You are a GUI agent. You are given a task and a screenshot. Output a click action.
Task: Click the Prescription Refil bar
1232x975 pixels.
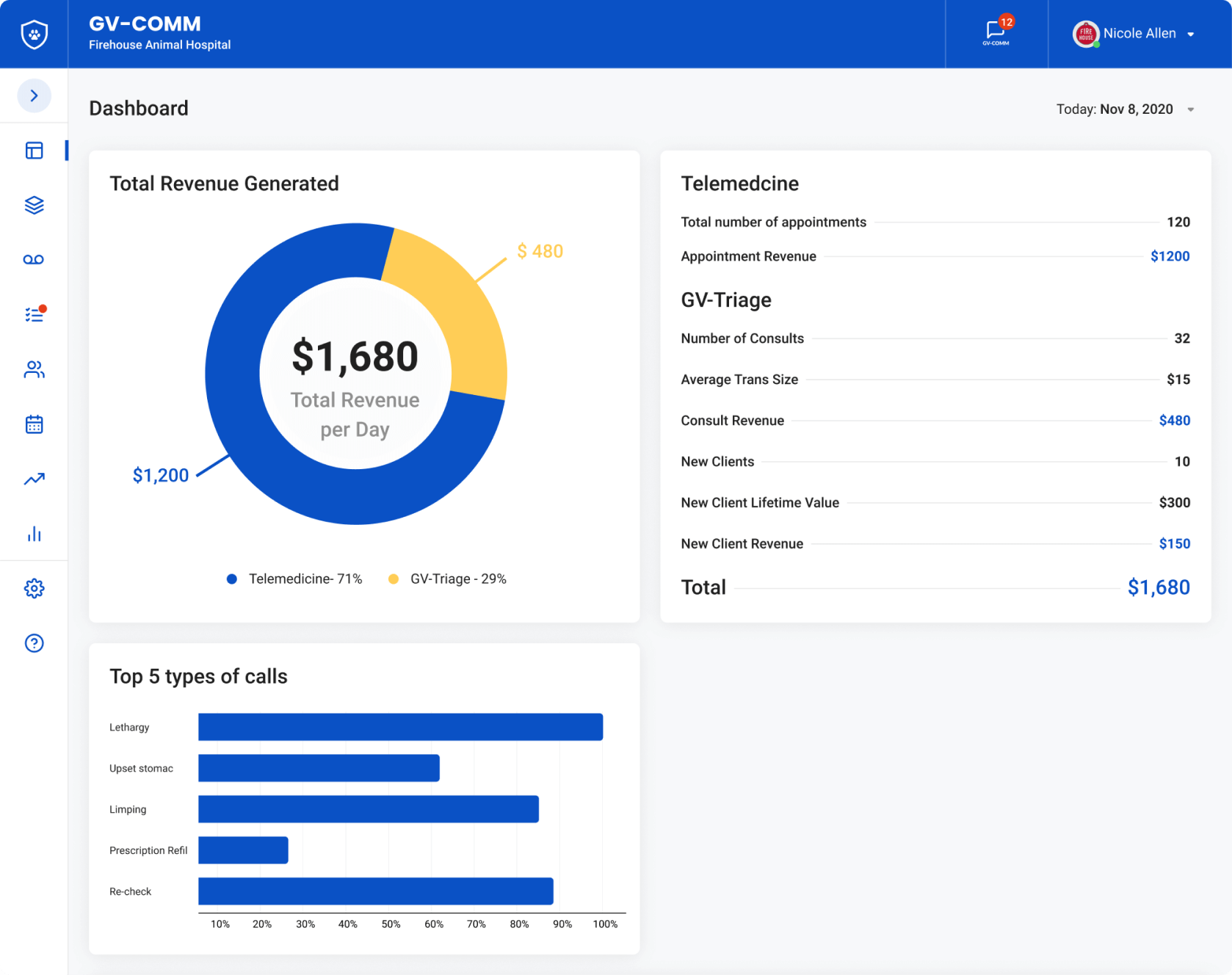tap(243, 850)
